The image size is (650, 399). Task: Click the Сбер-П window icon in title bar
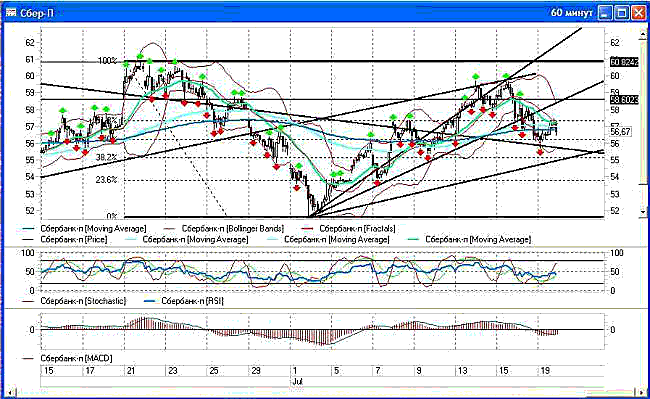coord(11,13)
